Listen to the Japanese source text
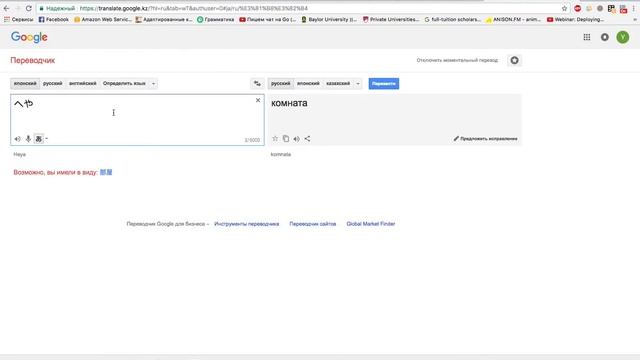The height and width of the screenshot is (360, 640). pos(18,139)
